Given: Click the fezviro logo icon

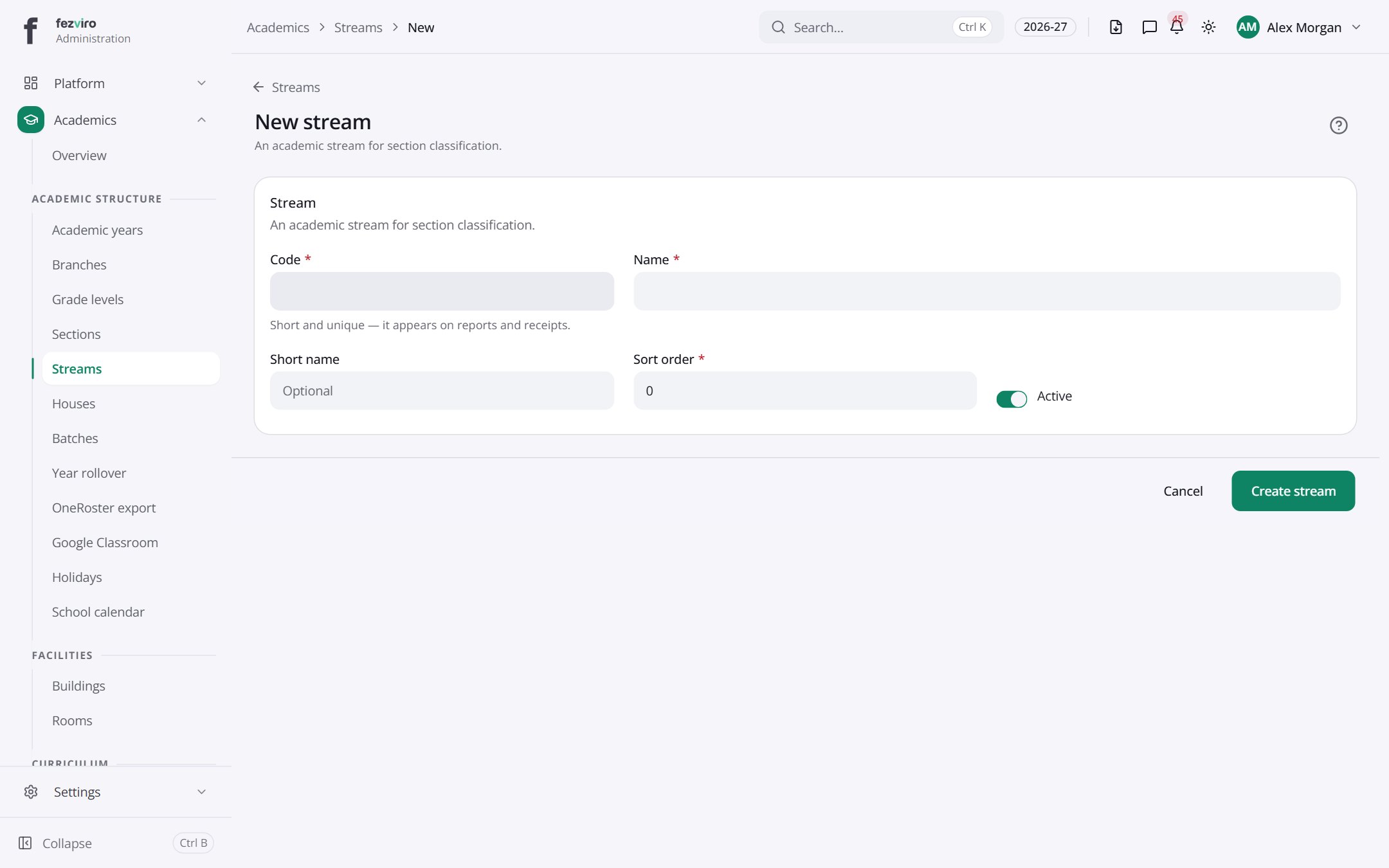Looking at the screenshot, I should (30, 30).
